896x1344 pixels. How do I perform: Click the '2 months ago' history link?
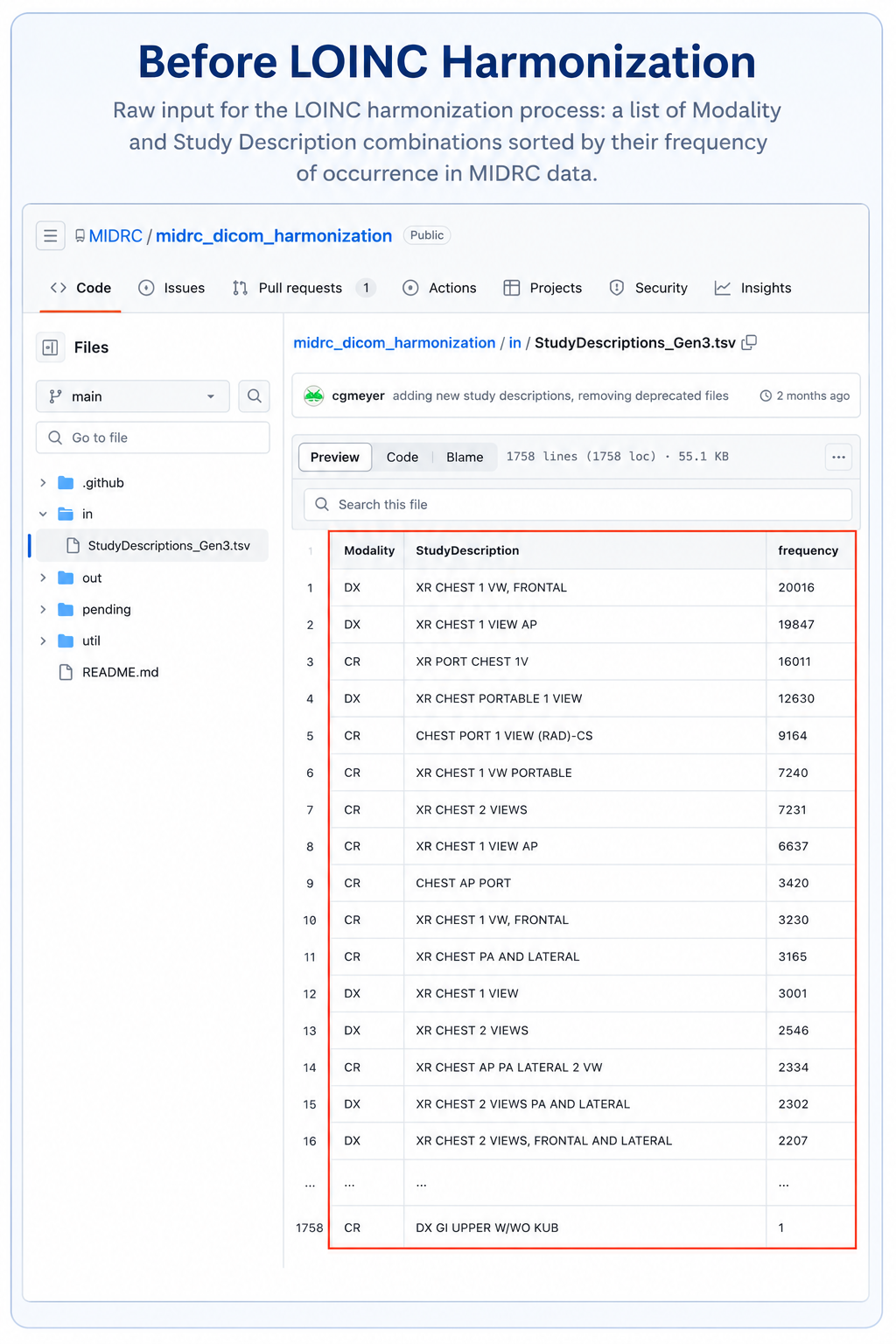(813, 396)
